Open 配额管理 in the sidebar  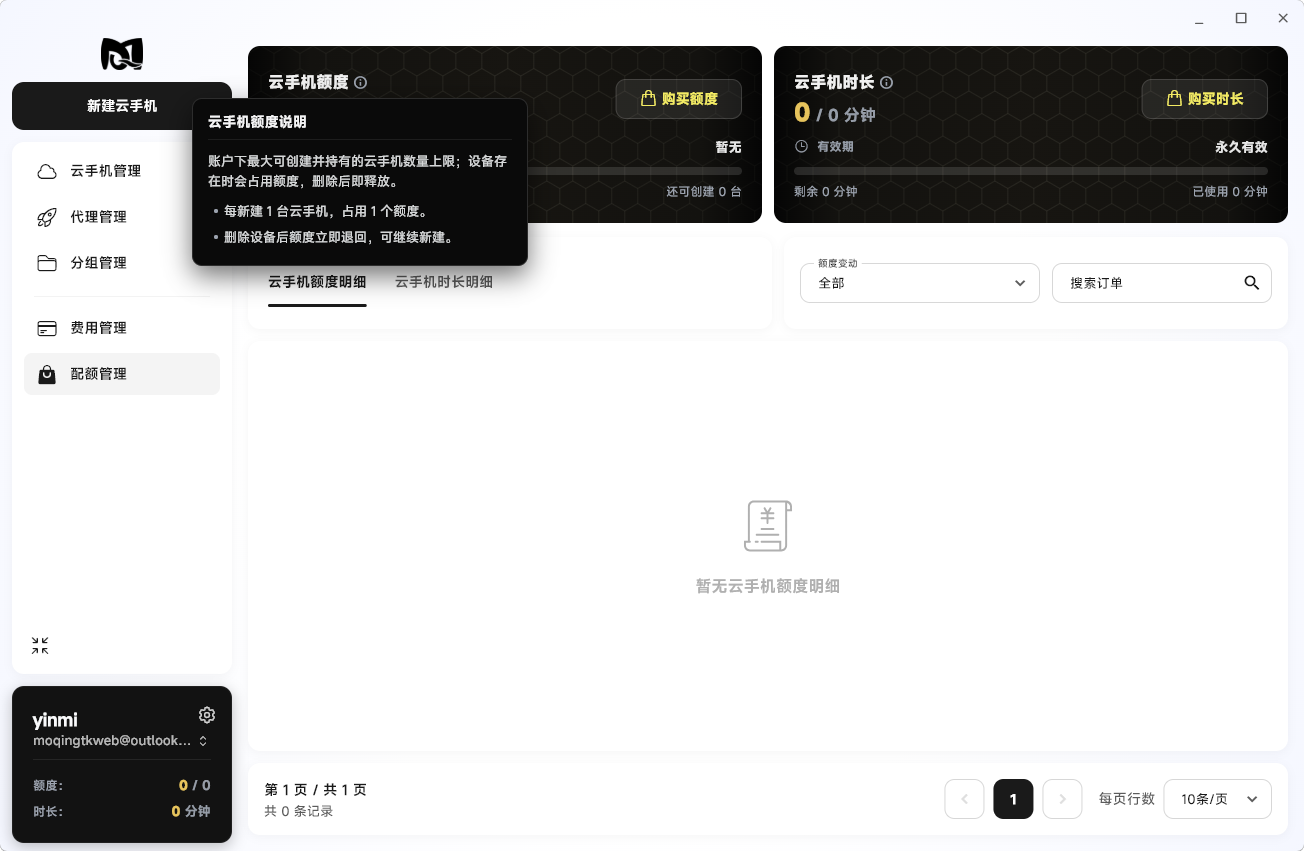(x=122, y=374)
